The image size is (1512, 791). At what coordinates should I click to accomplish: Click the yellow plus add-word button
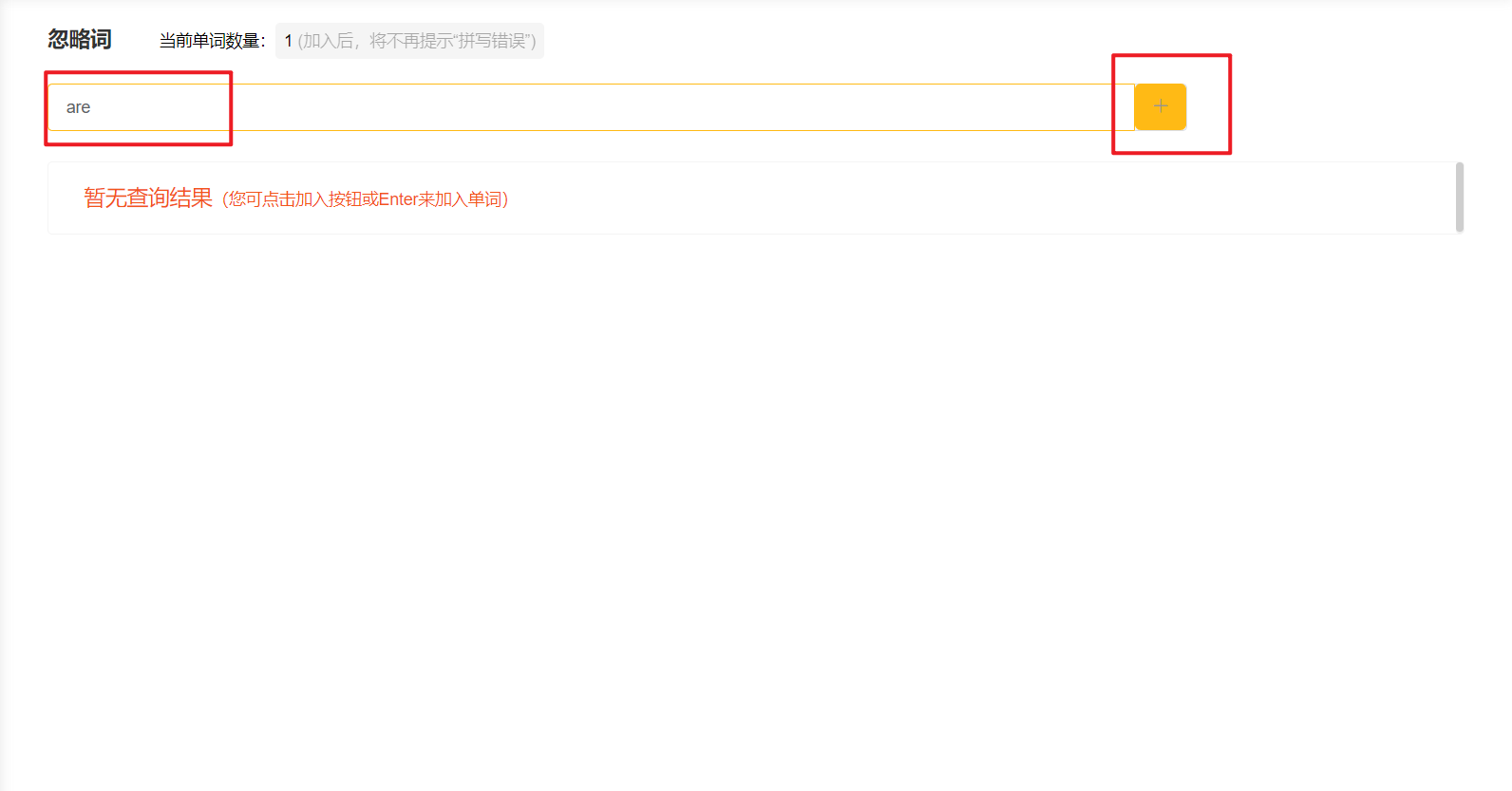[x=1160, y=106]
